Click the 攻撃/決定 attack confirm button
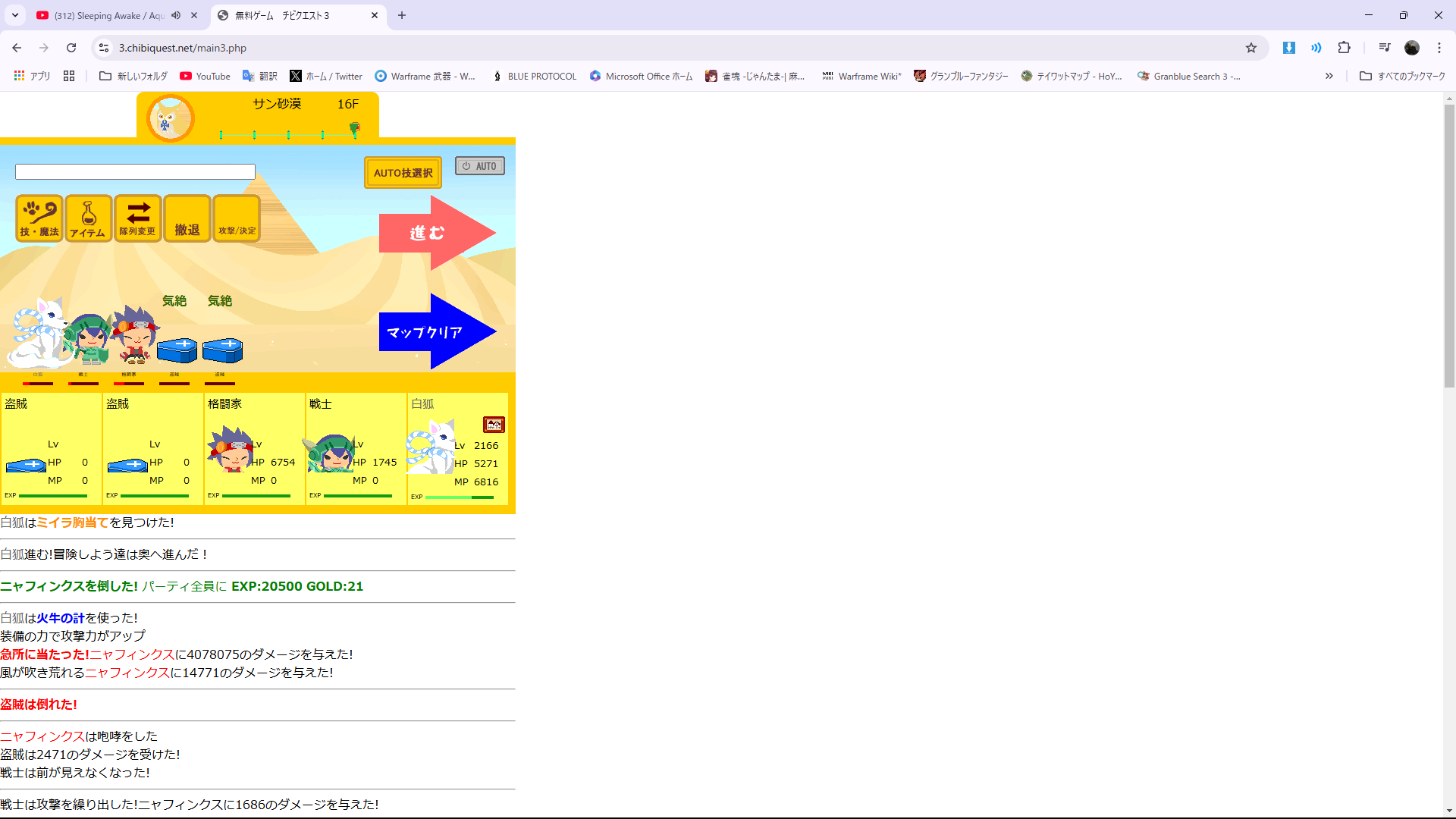Image resolution: width=1456 pixels, height=819 pixels. [237, 218]
